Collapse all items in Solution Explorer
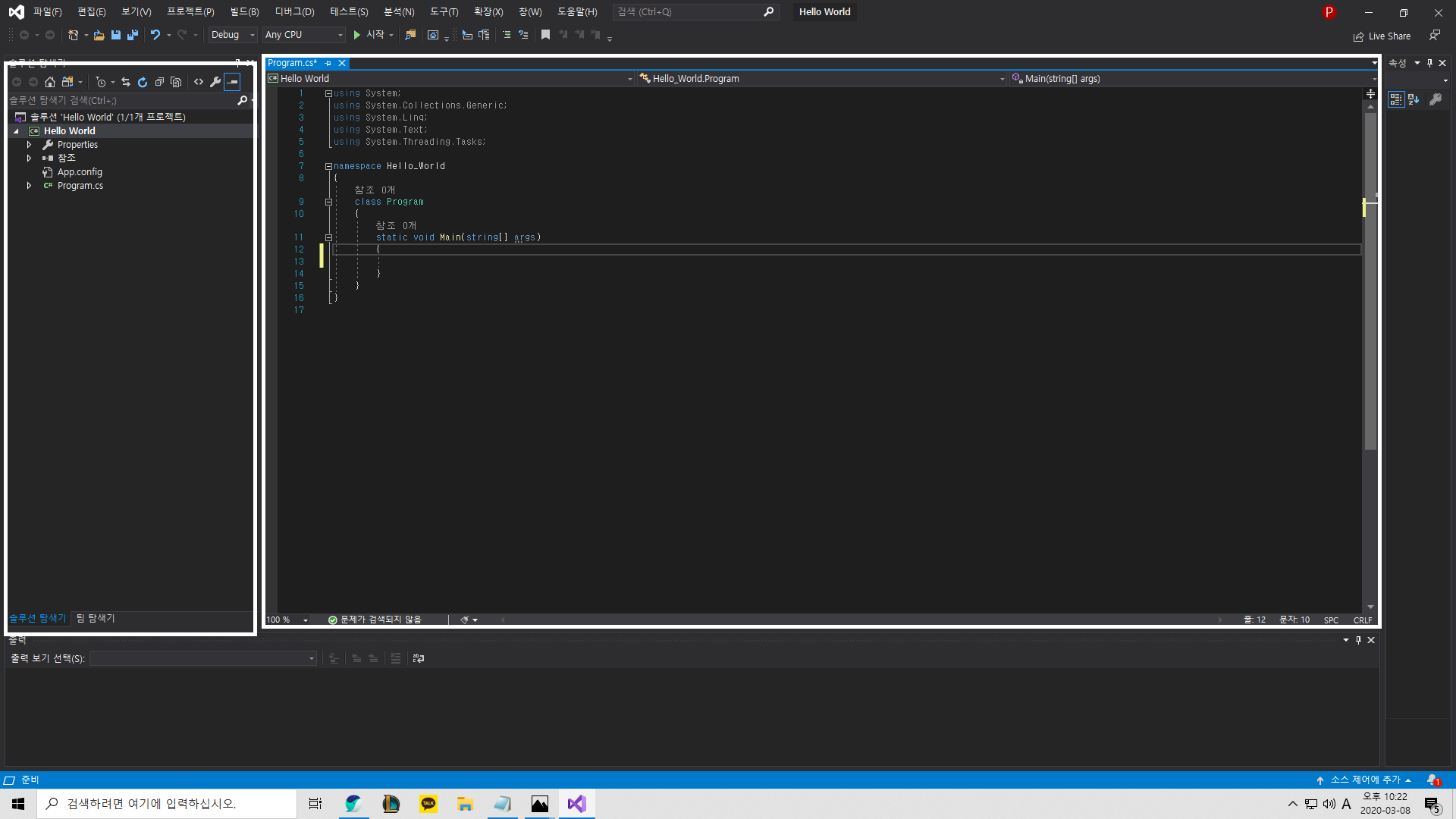 159,82
